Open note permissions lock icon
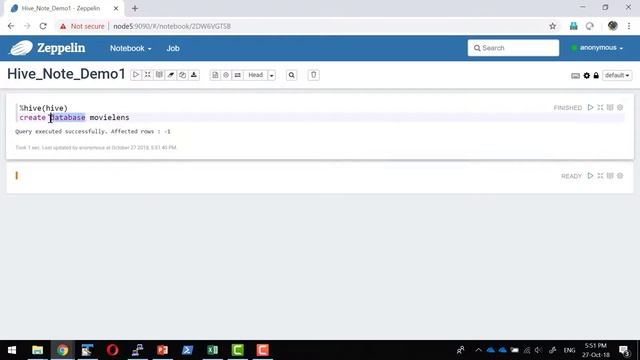The width and height of the screenshot is (640, 360). [596, 76]
